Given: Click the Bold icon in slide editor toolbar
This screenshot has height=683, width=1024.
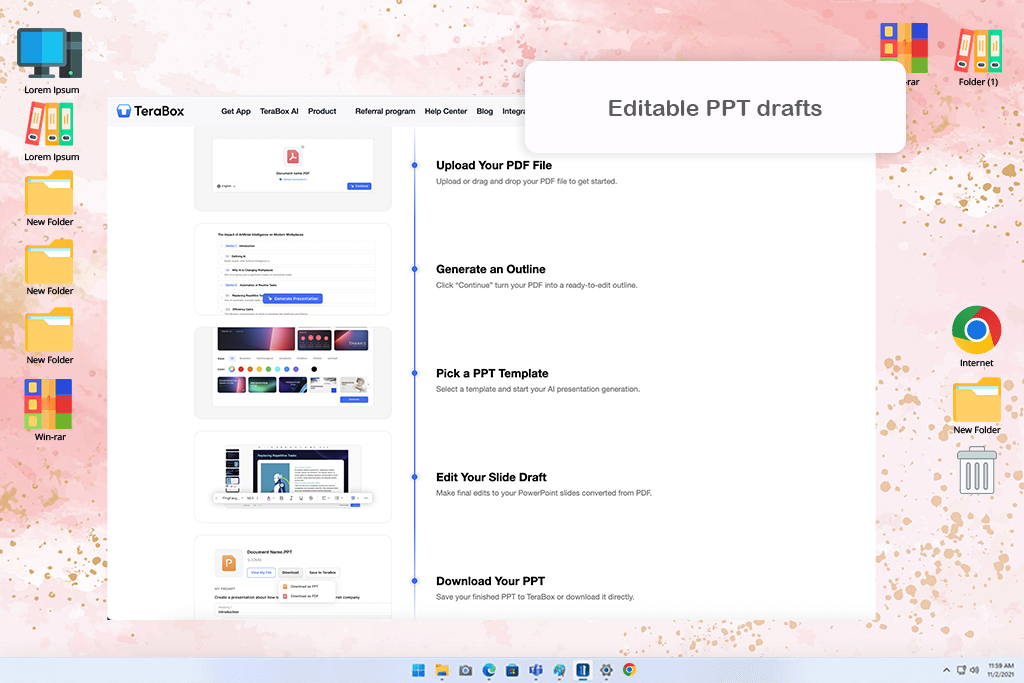Looking at the screenshot, I should [281, 498].
